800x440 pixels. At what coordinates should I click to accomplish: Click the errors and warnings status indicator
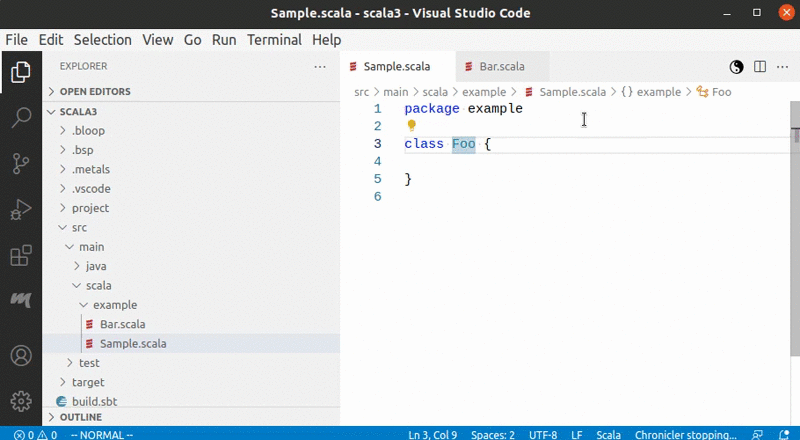pos(36,435)
